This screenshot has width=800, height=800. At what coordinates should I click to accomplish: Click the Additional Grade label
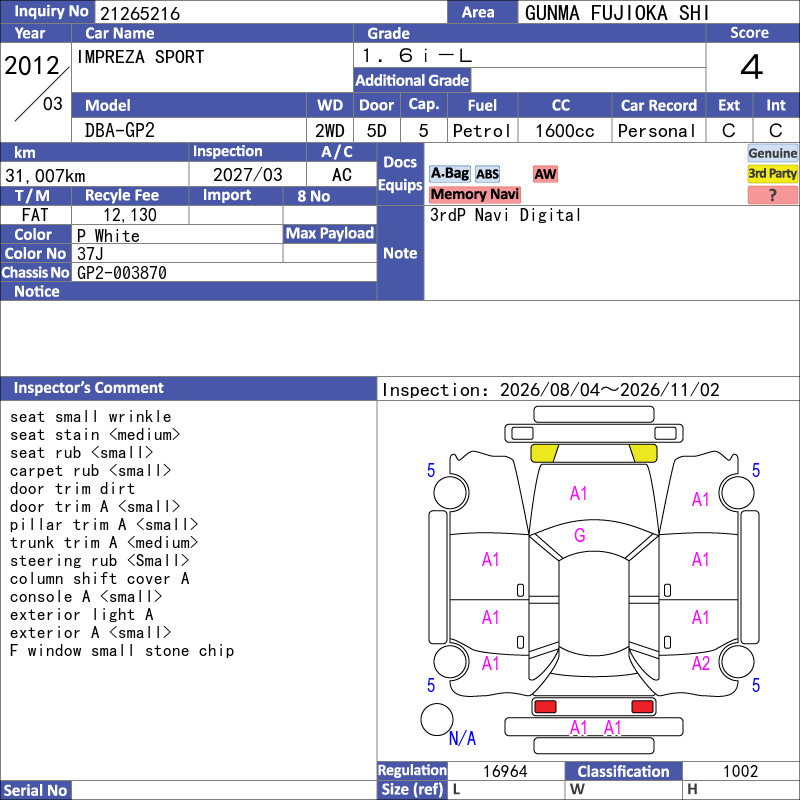click(x=412, y=80)
